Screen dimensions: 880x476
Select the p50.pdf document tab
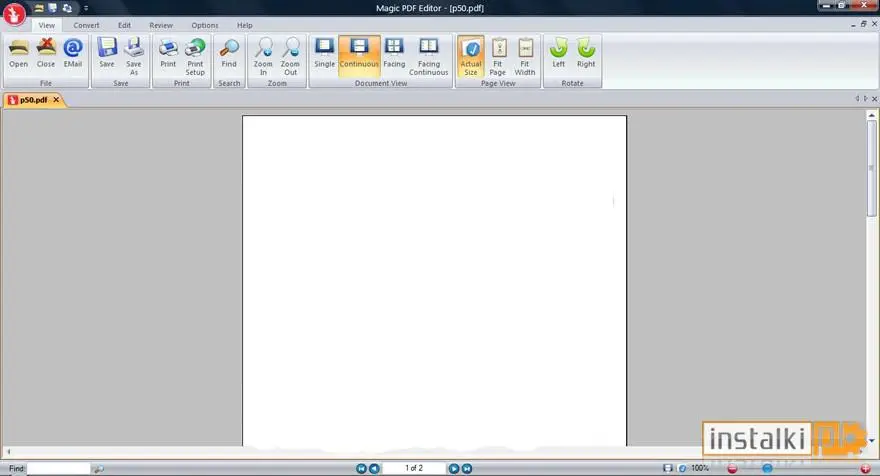pyautogui.click(x=34, y=100)
